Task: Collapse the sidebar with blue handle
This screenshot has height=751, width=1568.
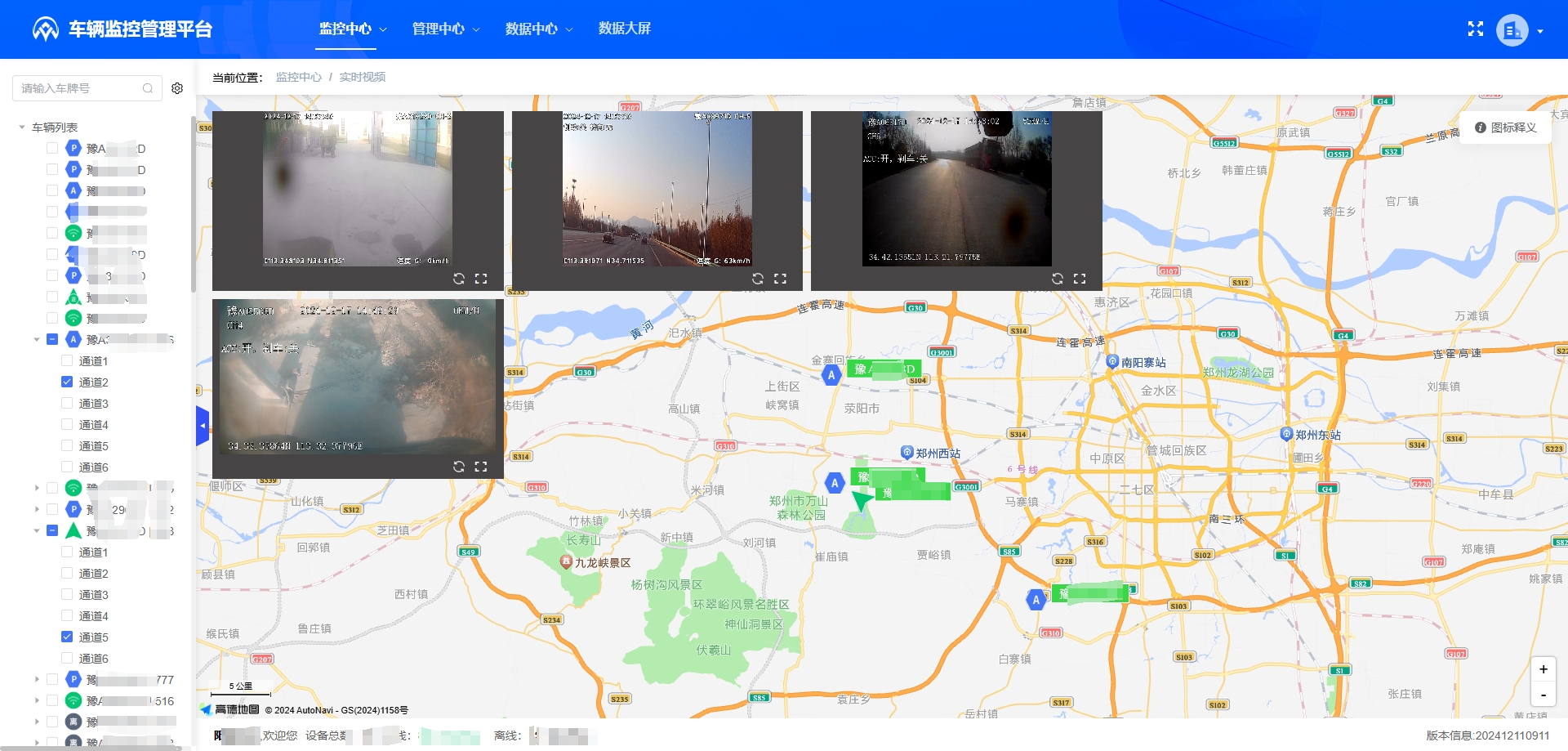Action: tap(203, 426)
